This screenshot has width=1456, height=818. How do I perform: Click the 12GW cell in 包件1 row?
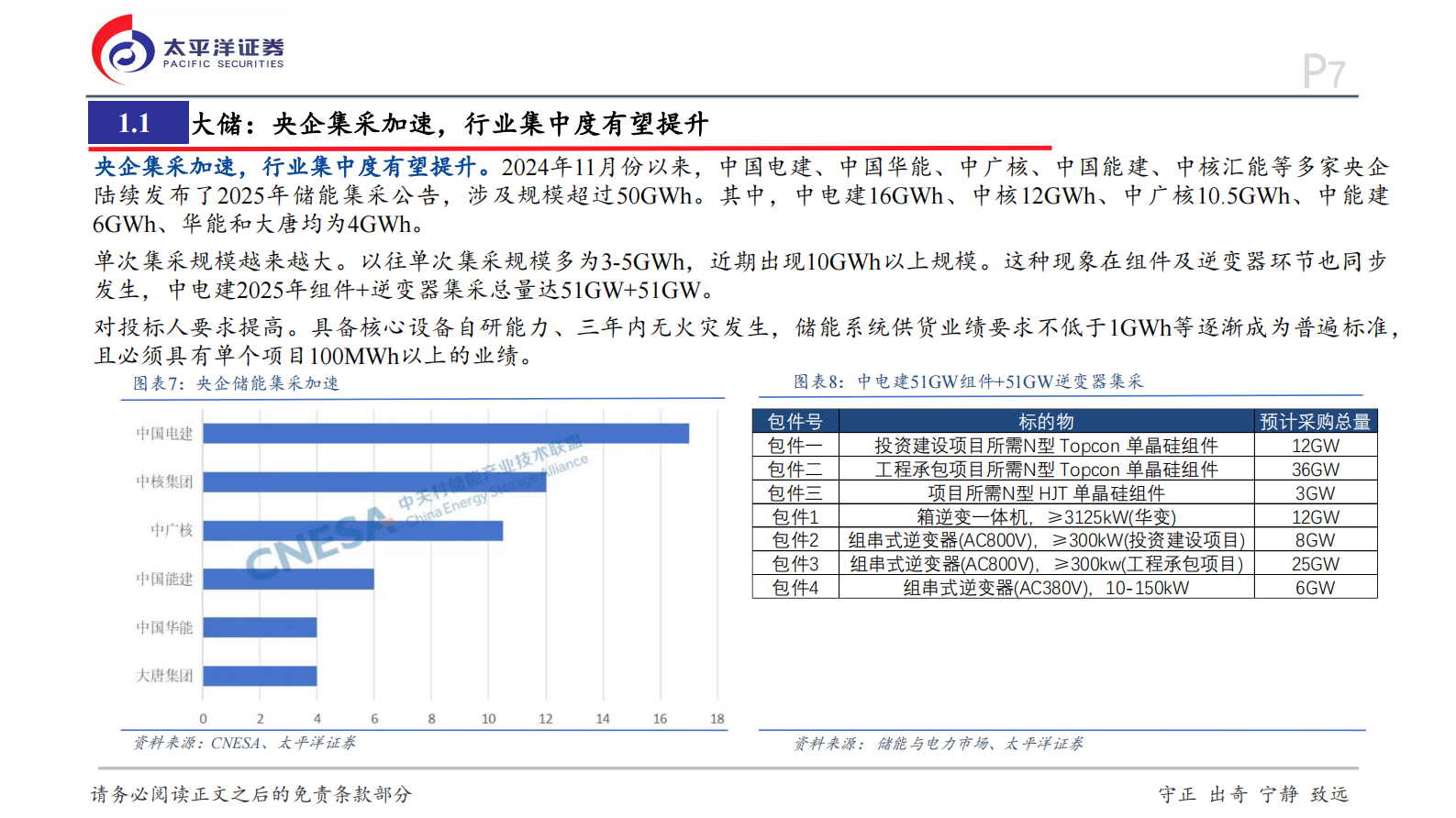point(1316,517)
